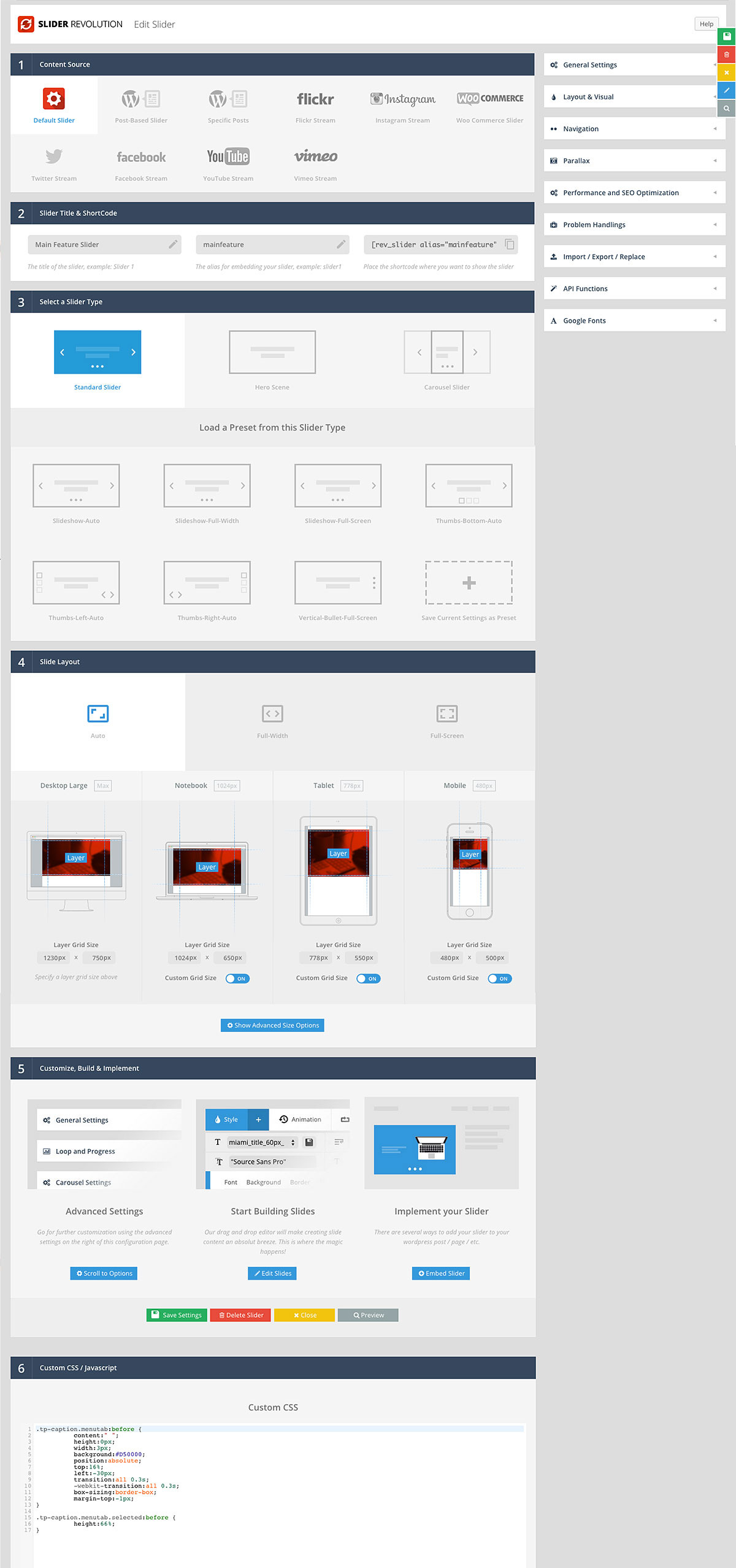Select Instagram Stream as content source

tap(402, 105)
